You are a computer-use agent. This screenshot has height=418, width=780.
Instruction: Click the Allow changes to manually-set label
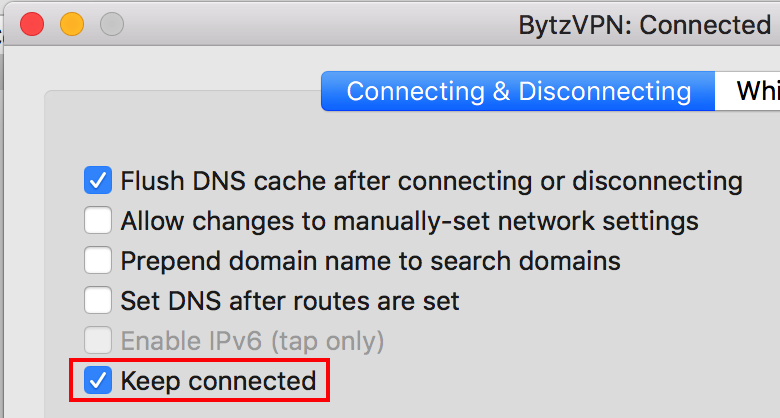coord(409,221)
